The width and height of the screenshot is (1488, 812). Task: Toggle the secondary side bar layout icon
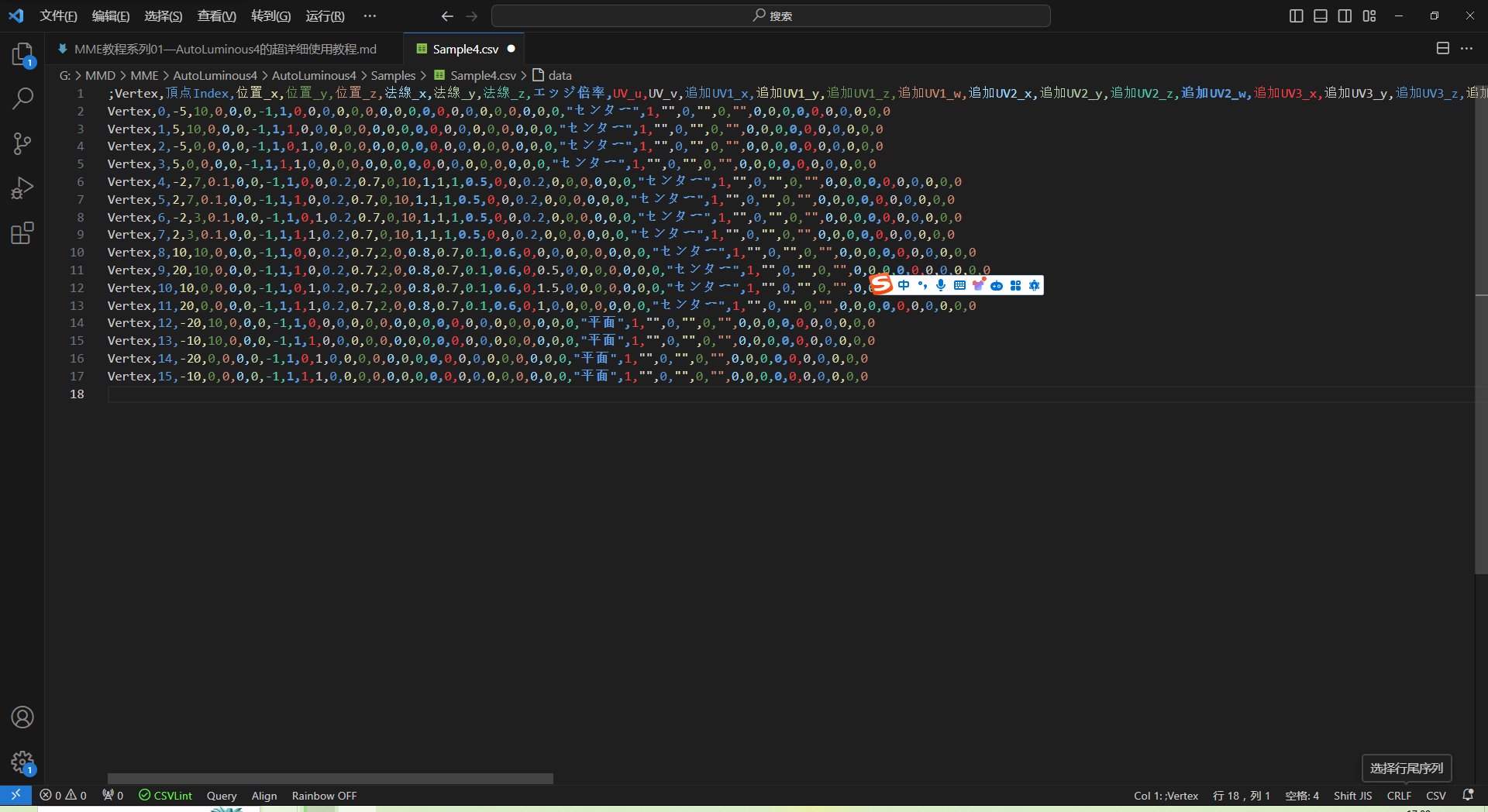click(1345, 15)
